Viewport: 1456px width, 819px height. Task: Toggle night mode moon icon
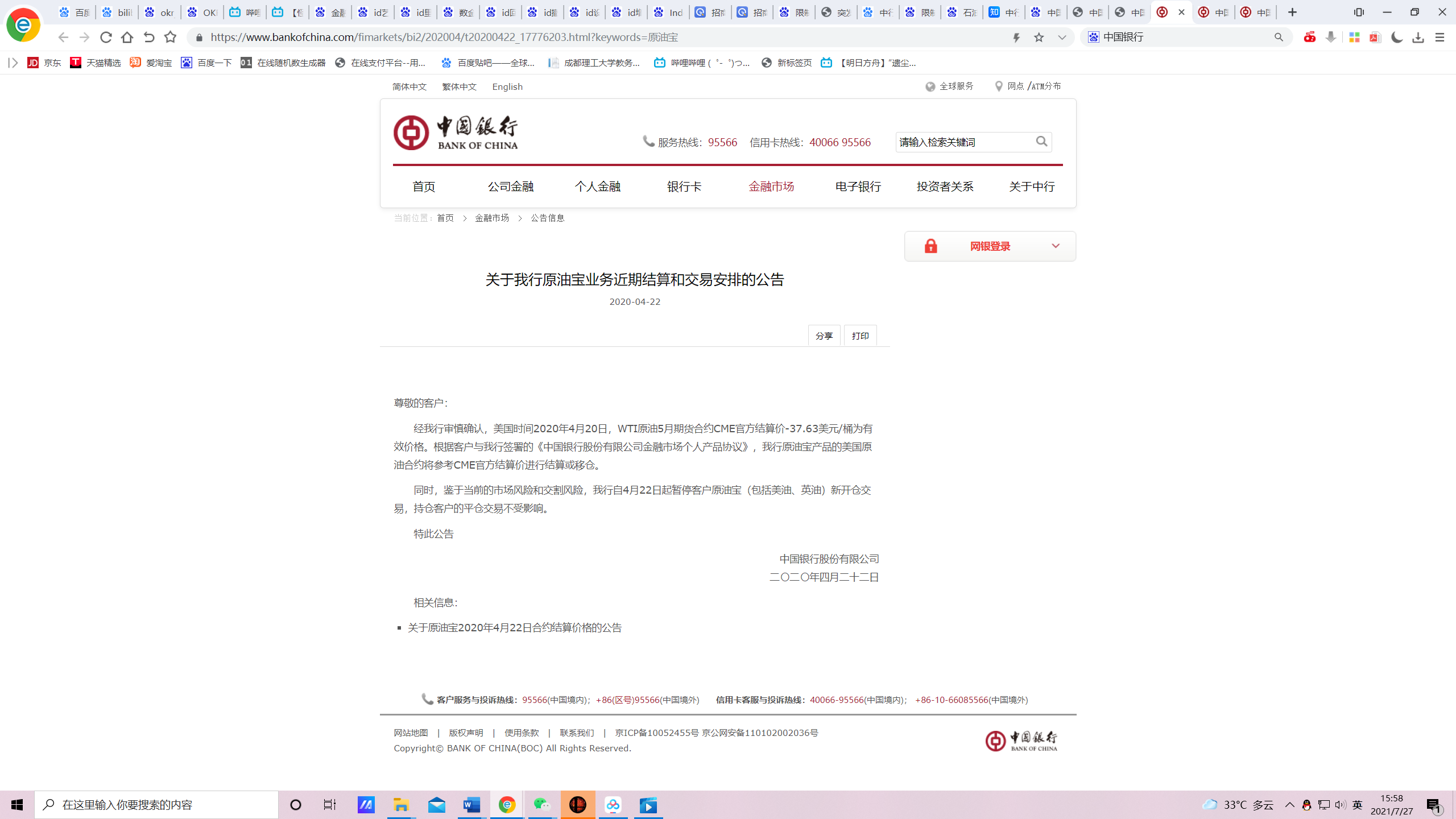coord(1397,38)
